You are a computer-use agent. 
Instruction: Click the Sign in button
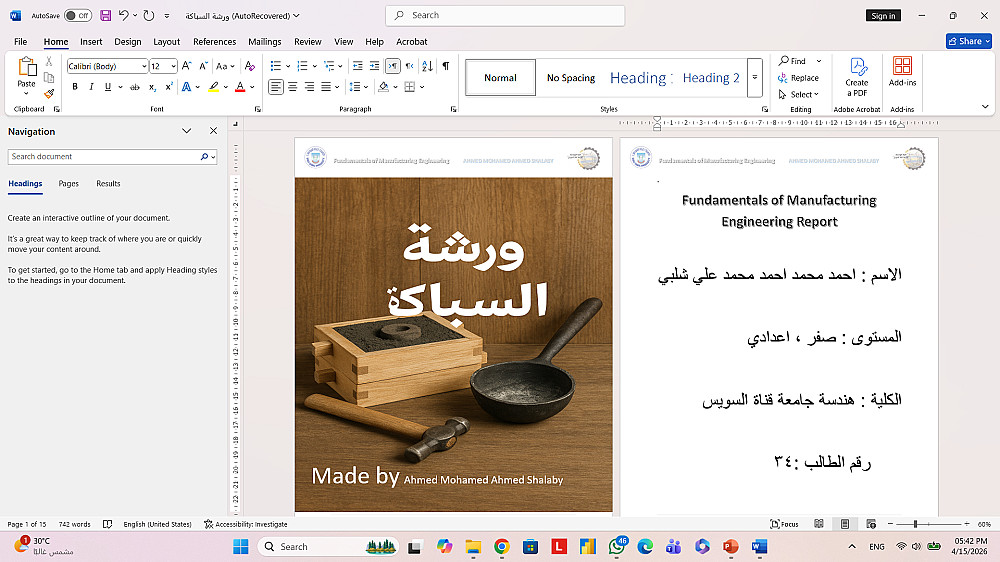coord(883,15)
